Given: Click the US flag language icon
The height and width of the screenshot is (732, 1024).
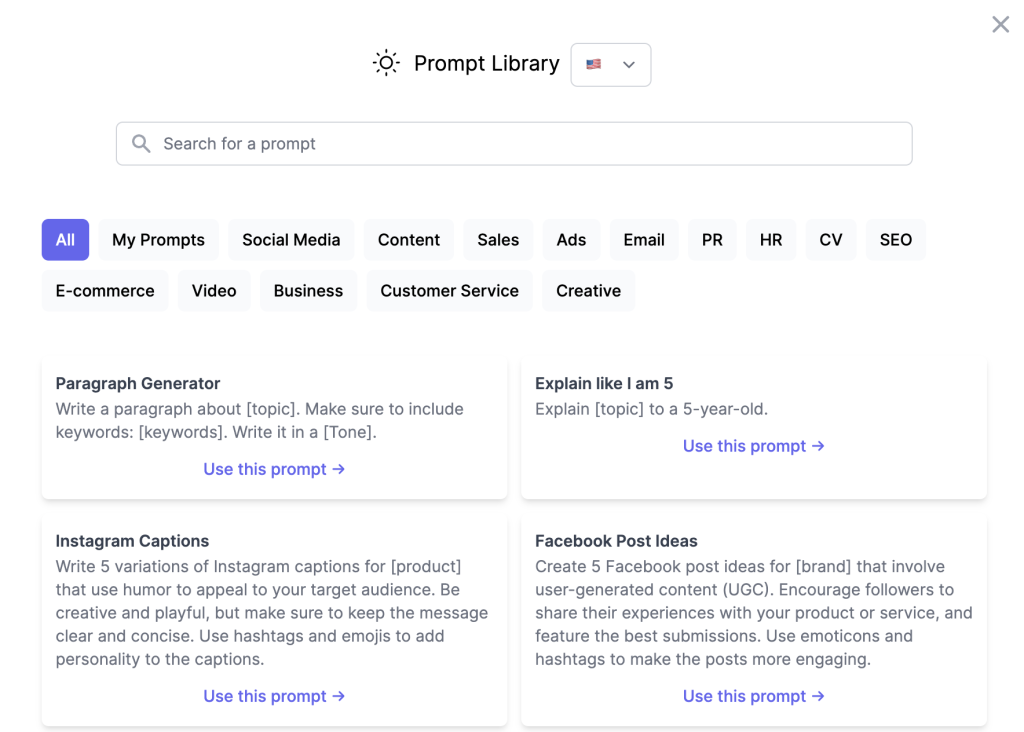Looking at the screenshot, I should pyautogui.click(x=594, y=64).
